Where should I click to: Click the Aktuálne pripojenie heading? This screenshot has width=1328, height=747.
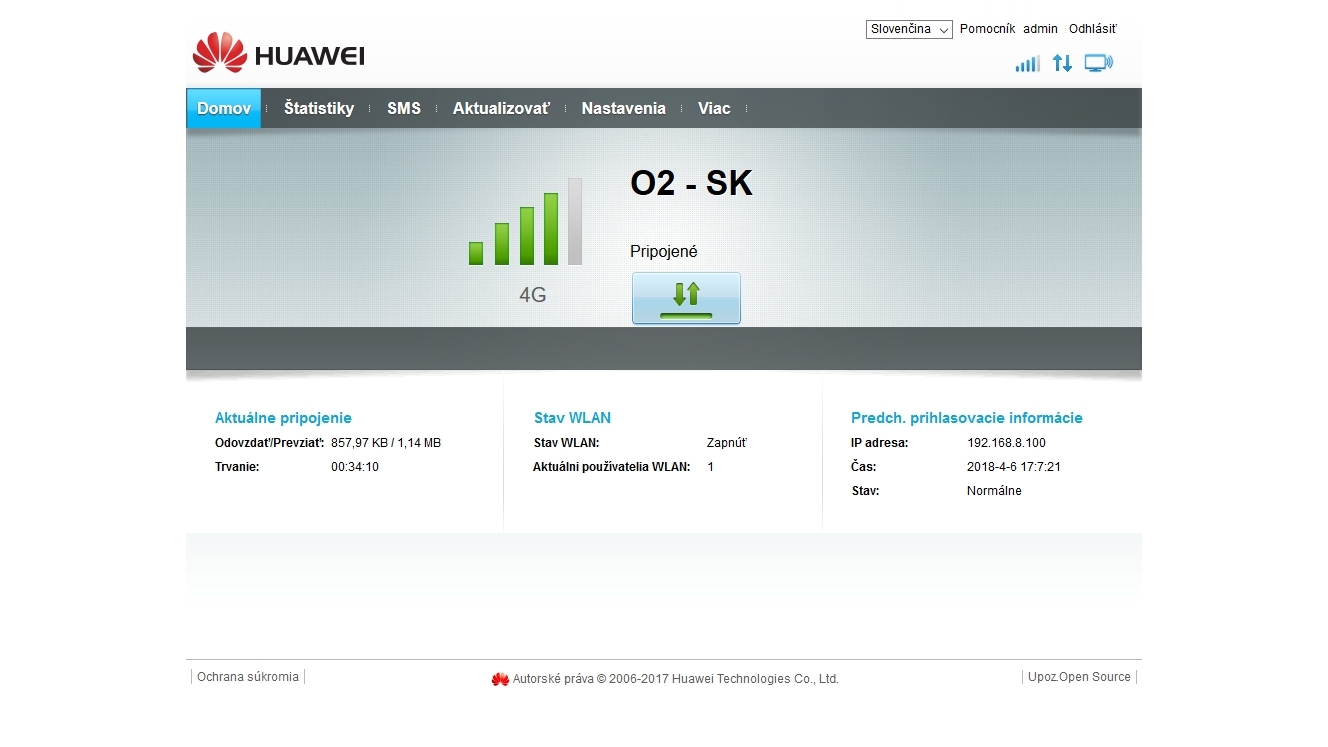tap(283, 418)
